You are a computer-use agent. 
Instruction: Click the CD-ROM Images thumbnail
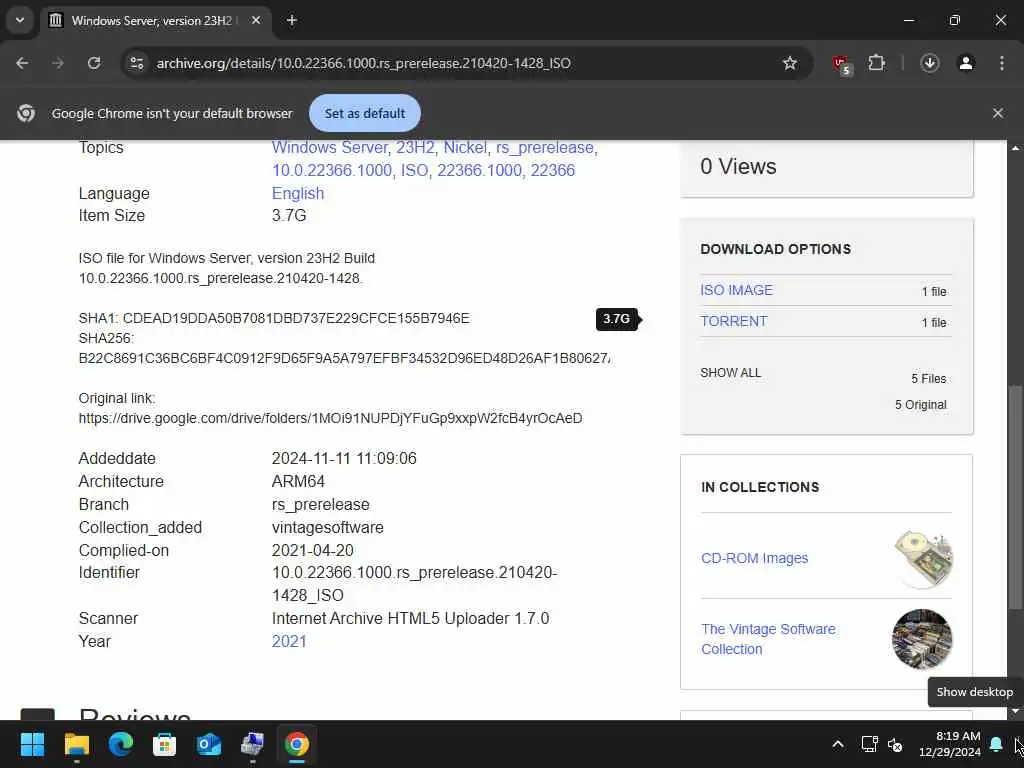pos(923,559)
